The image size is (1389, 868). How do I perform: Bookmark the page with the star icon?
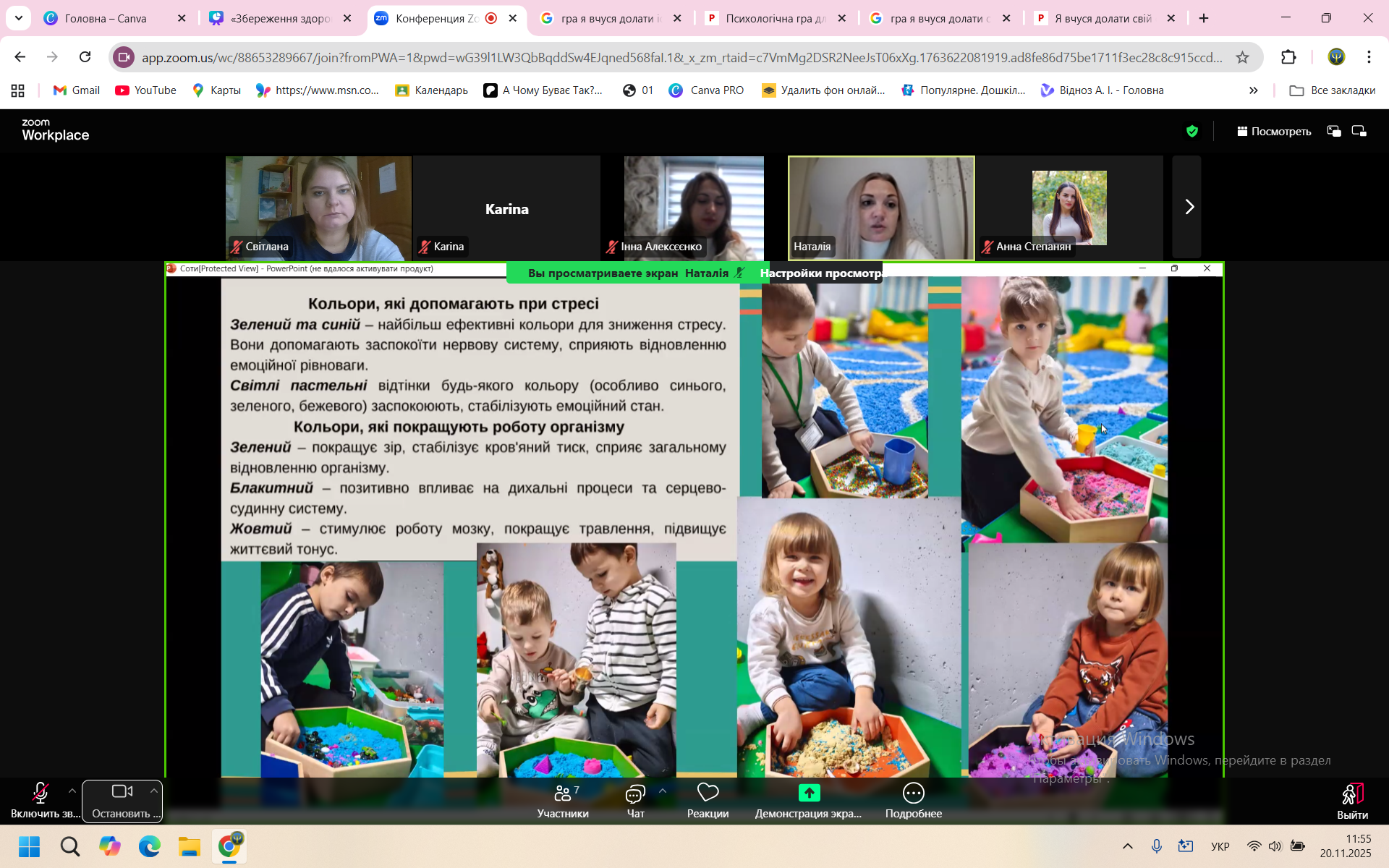1242,57
